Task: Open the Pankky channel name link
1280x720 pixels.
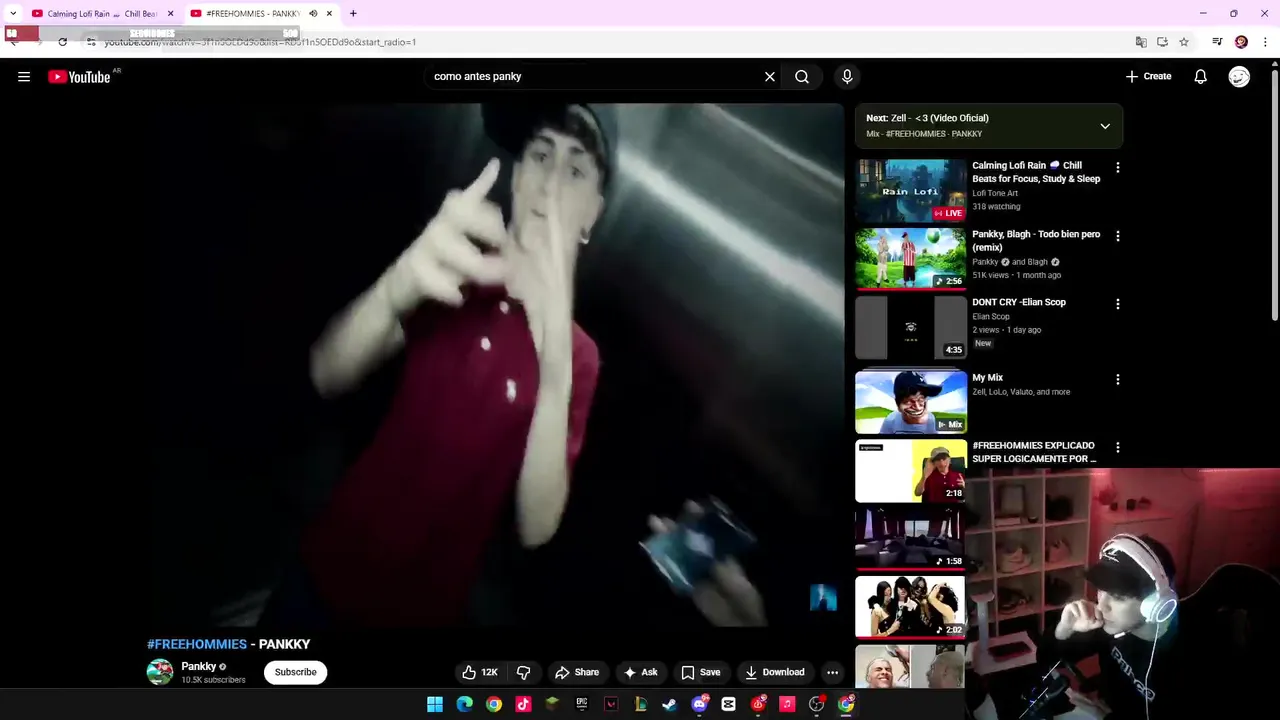Action: [198, 666]
